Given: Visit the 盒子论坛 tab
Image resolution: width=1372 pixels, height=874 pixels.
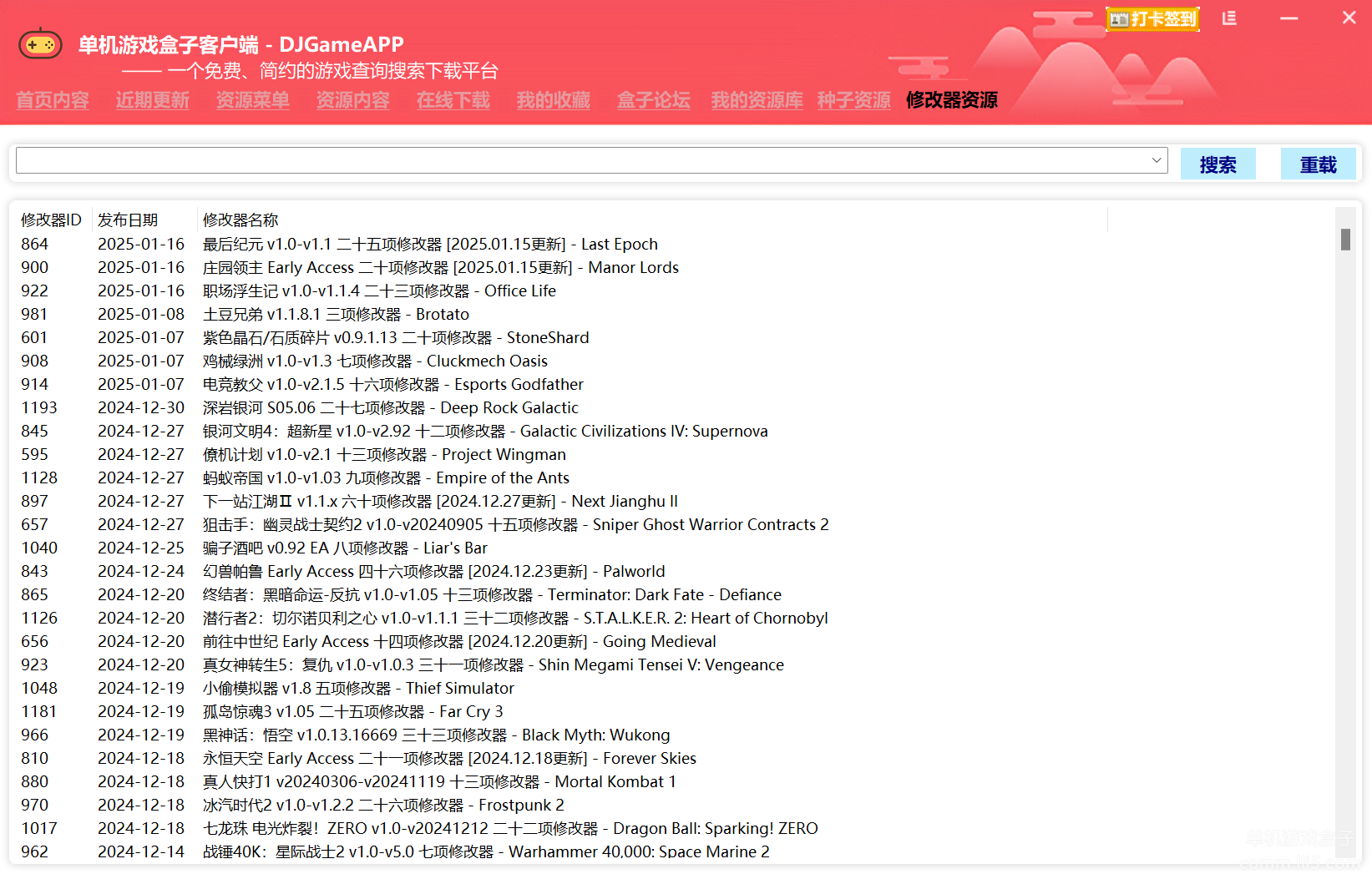Looking at the screenshot, I should pos(654,100).
